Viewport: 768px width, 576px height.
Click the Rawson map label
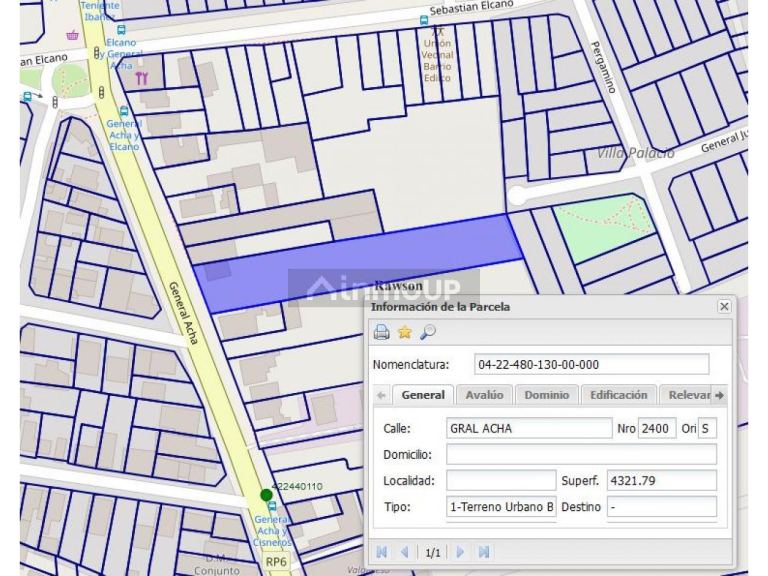pos(398,286)
